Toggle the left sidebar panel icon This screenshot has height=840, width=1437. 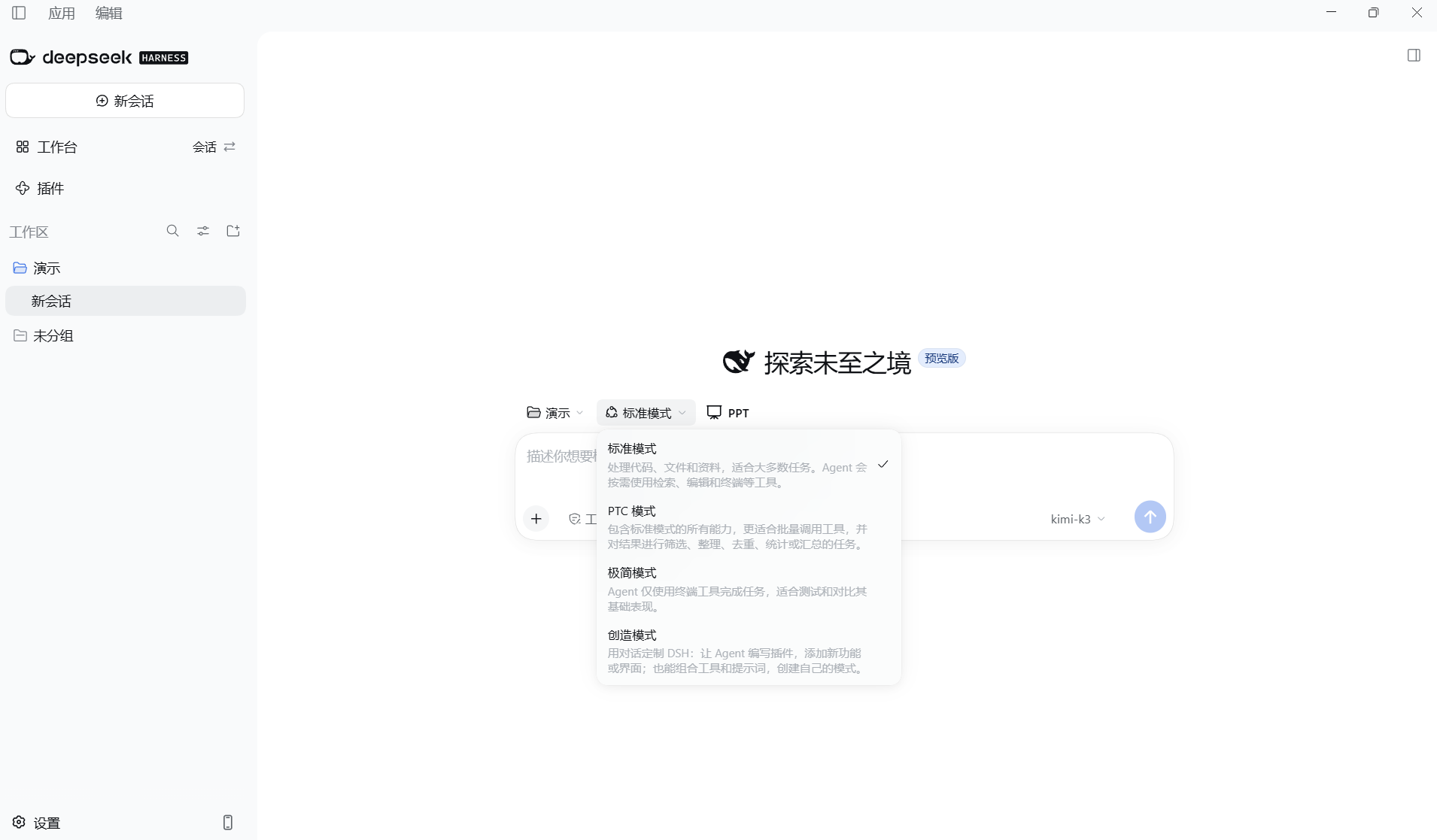[x=19, y=13]
